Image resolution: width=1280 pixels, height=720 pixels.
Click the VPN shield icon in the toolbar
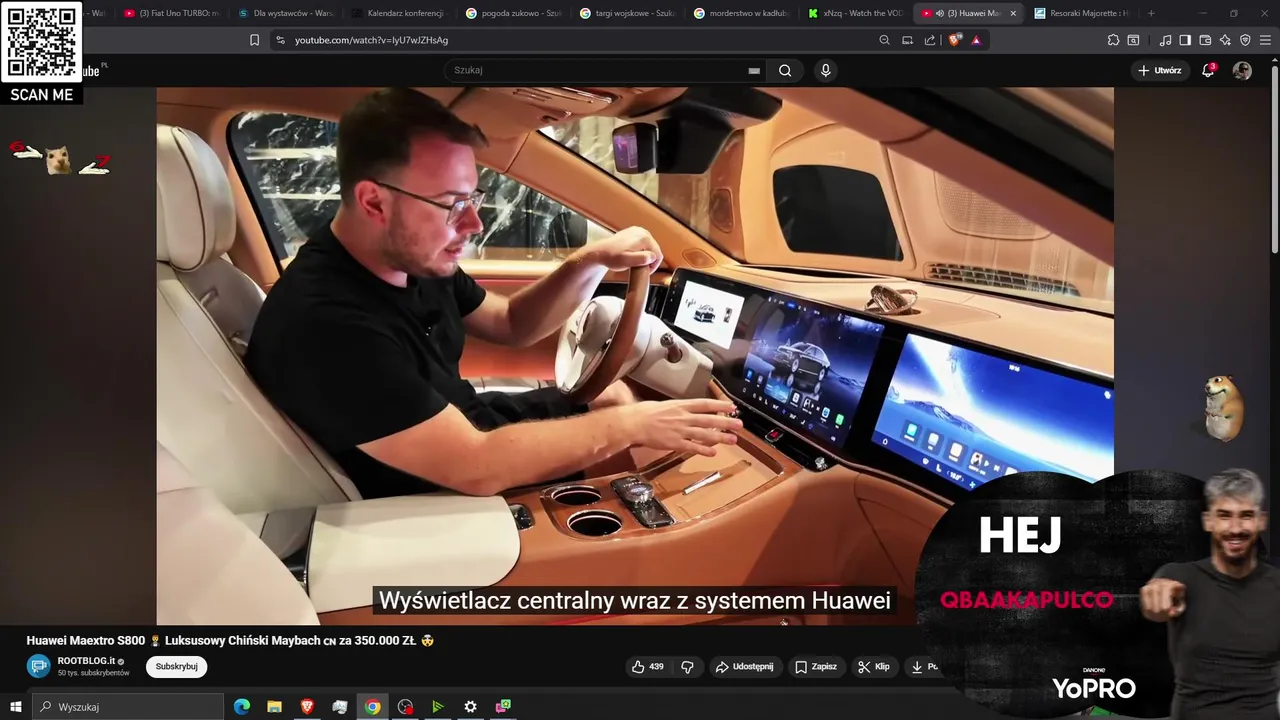(1245, 40)
